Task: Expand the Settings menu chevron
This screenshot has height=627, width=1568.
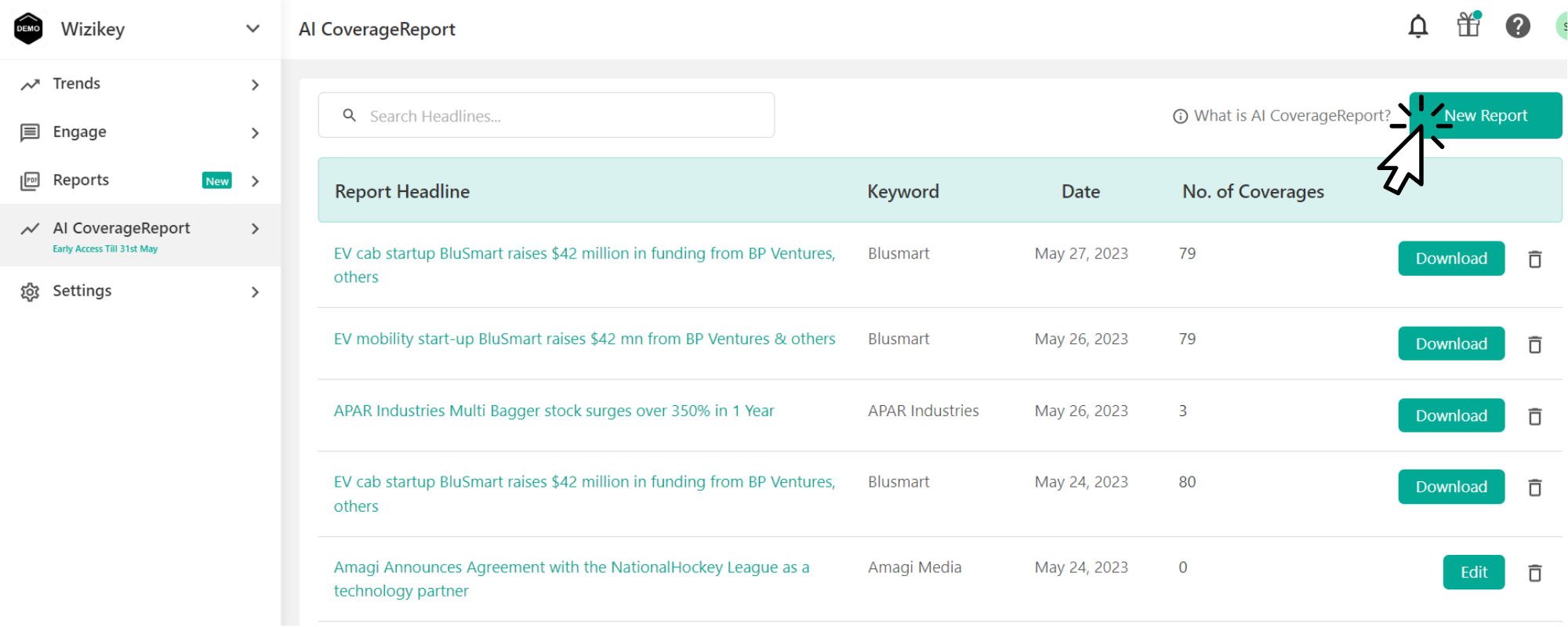Action: point(255,292)
